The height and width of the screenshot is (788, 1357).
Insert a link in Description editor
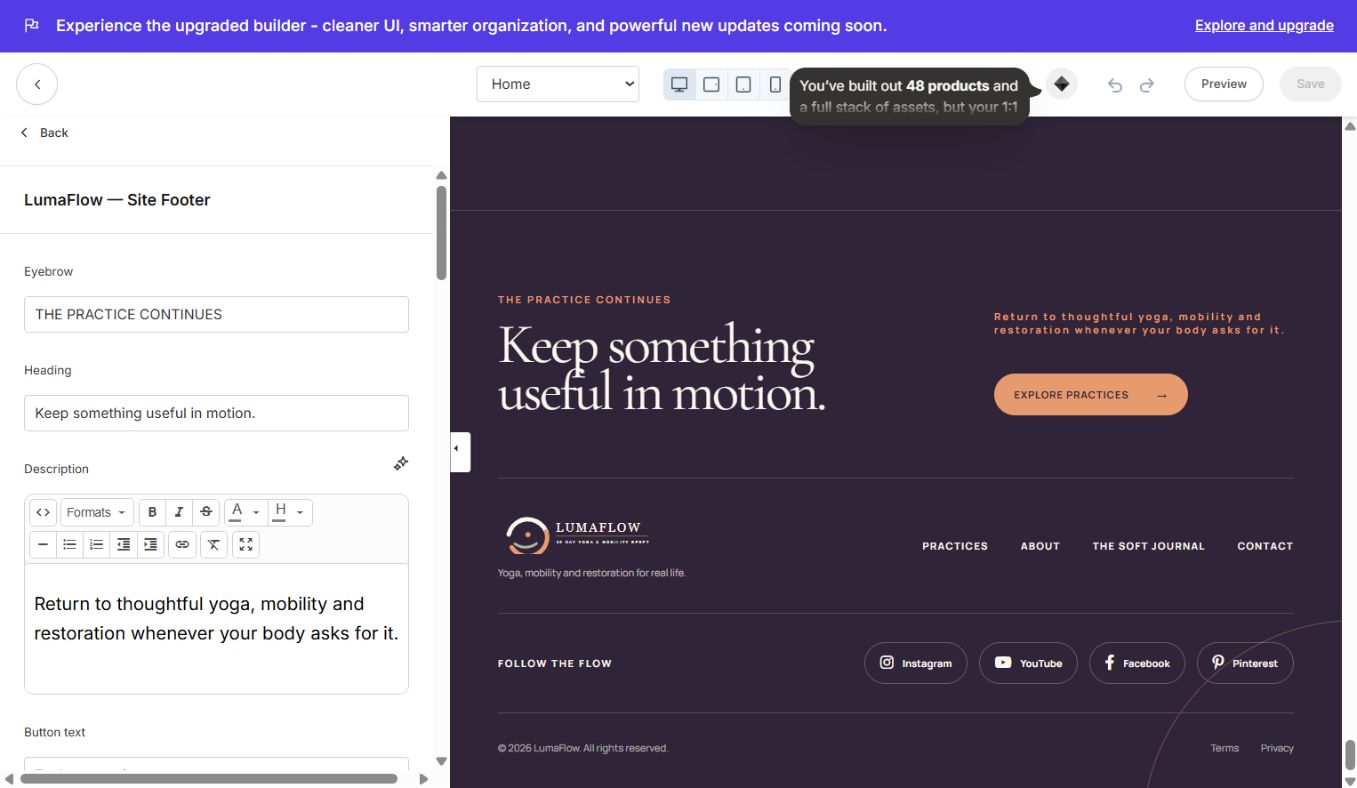(182, 545)
